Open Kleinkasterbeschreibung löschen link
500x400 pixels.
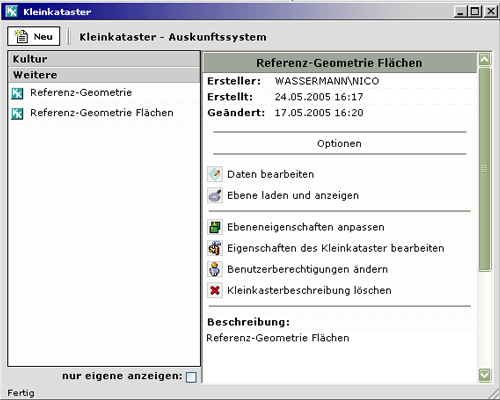point(309,290)
